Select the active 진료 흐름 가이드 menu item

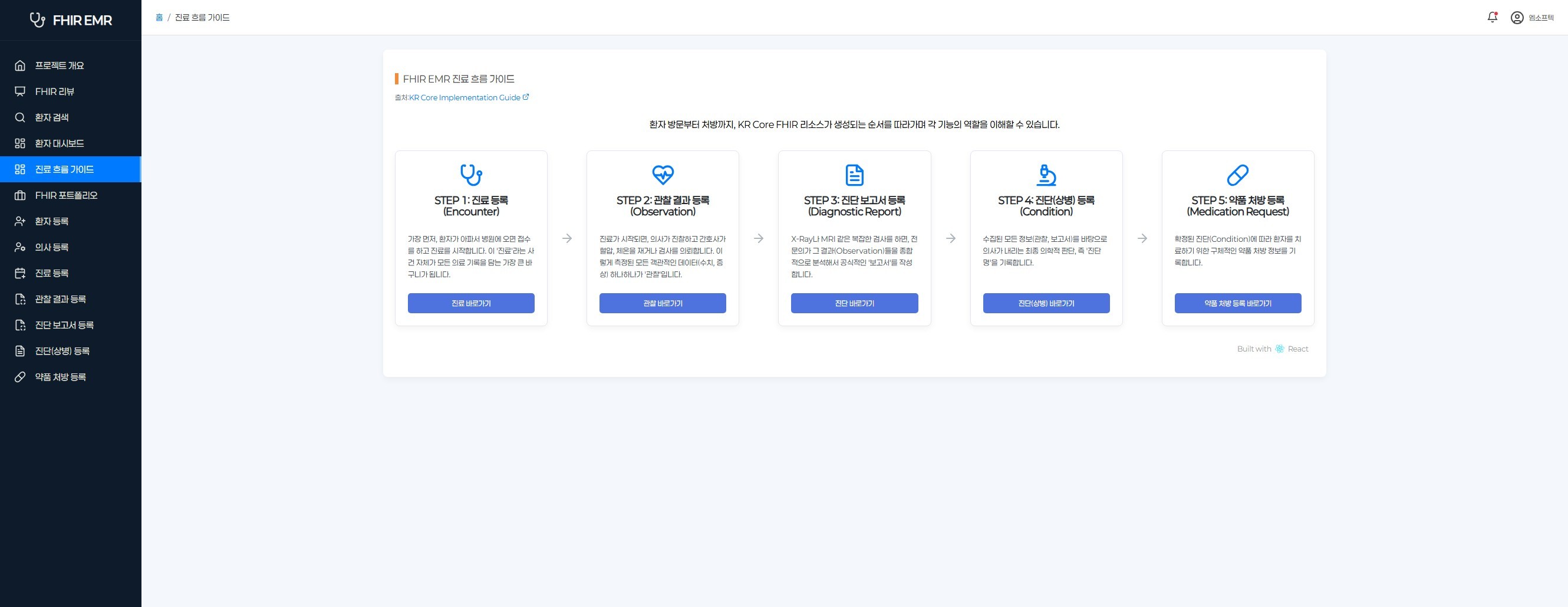71,169
